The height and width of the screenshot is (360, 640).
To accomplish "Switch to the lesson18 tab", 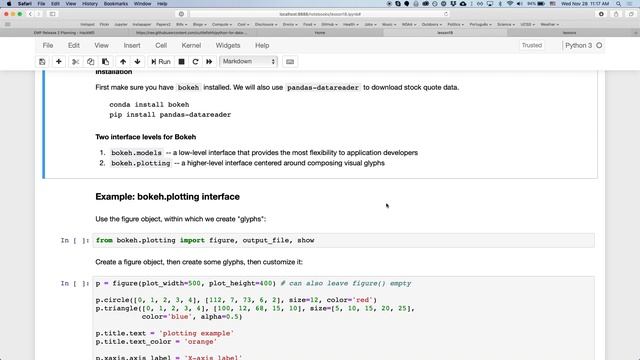I will coord(445,33).
